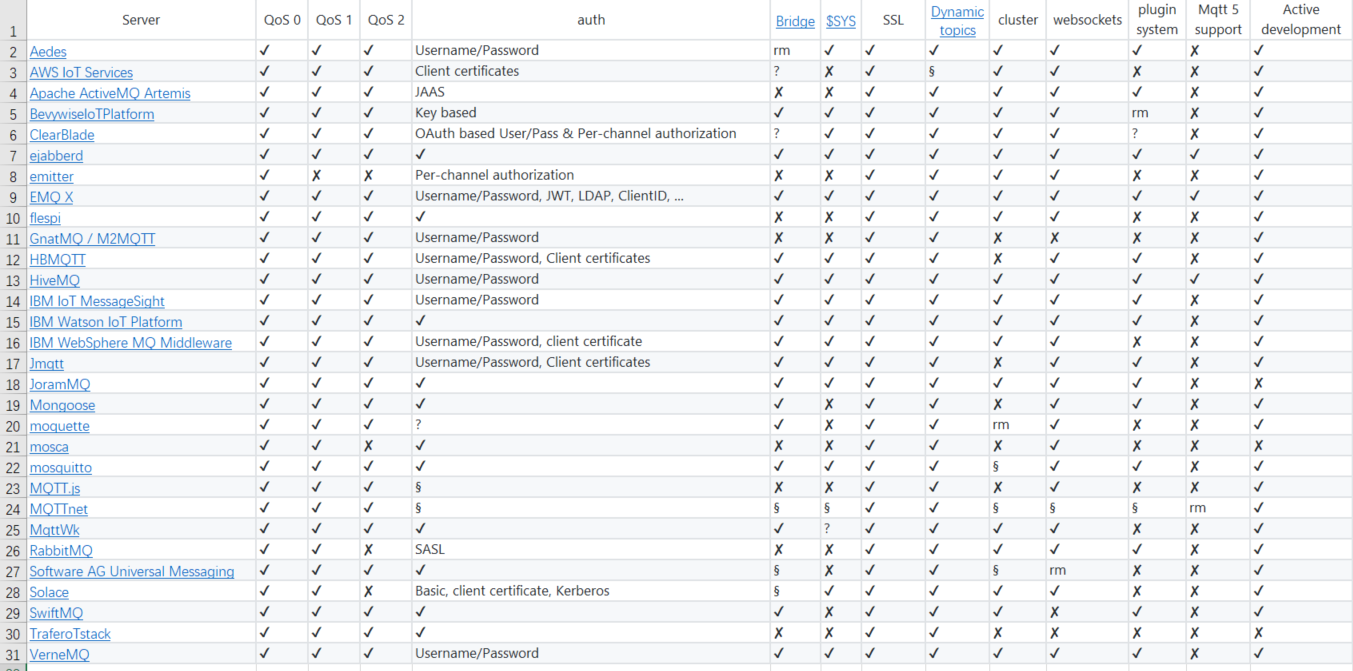The width and height of the screenshot is (1353, 671).
Task: Click the AWS IoT Services link
Action: click(81, 72)
